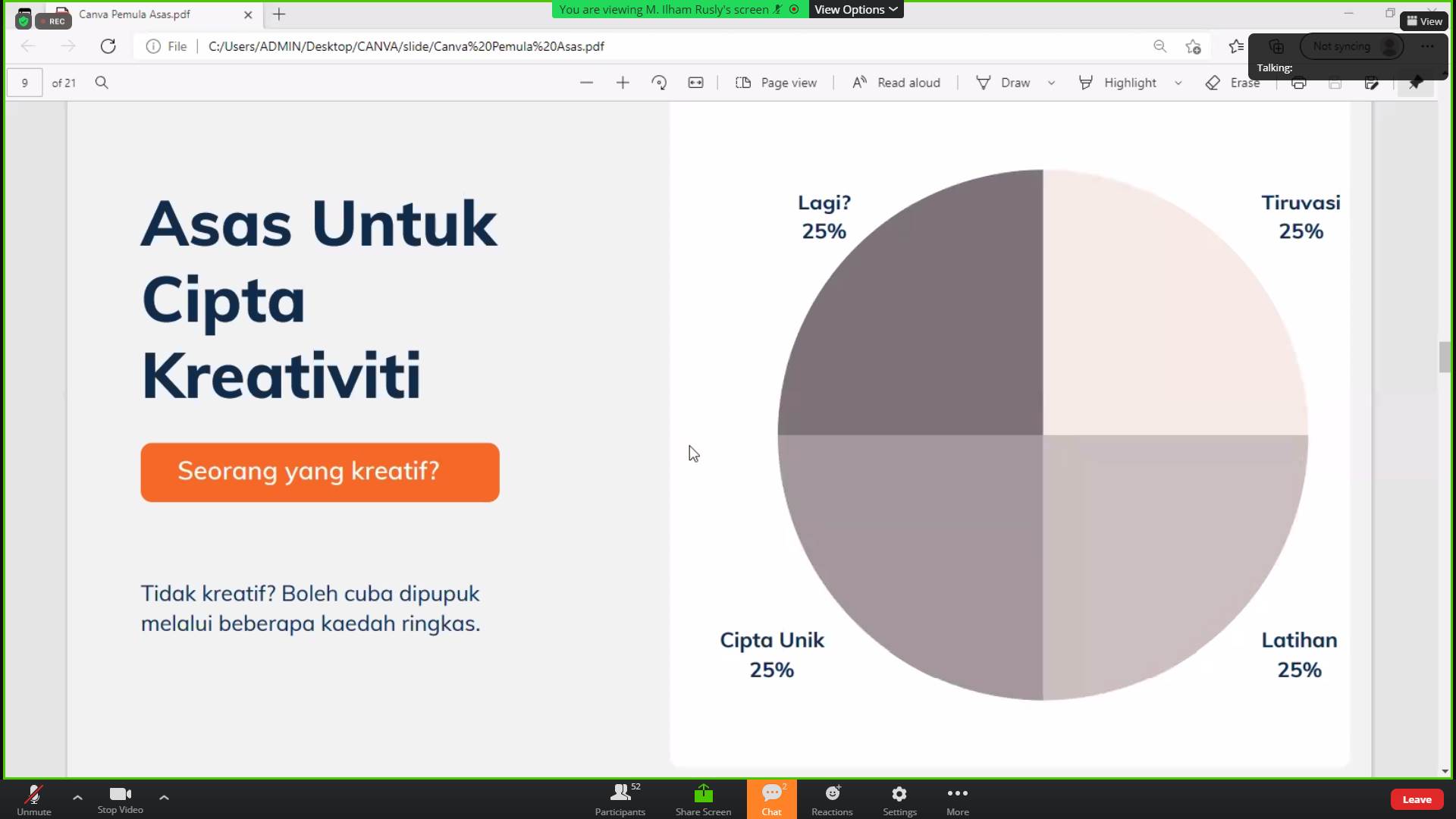Click the REC recording indicator
Screen dimensions: 1456x819
click(53, 21)
